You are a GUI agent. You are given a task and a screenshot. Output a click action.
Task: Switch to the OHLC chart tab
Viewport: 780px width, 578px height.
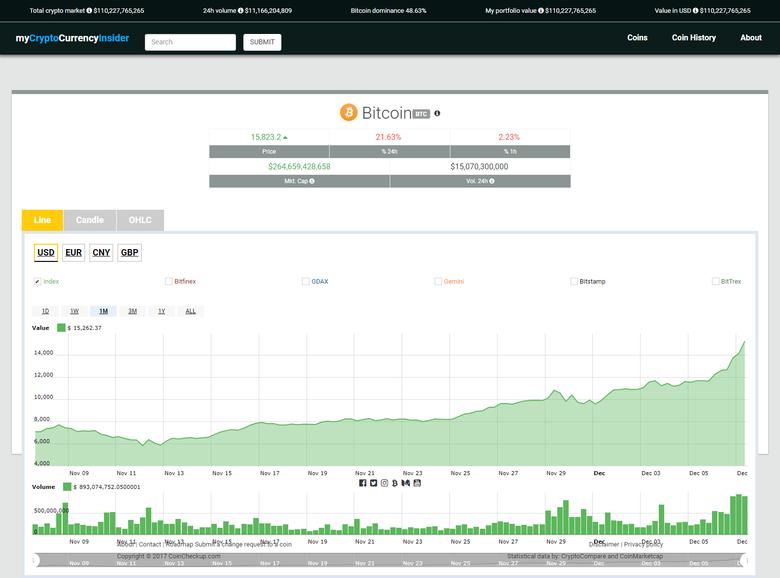pyautogui.click(x=140, y=220)
